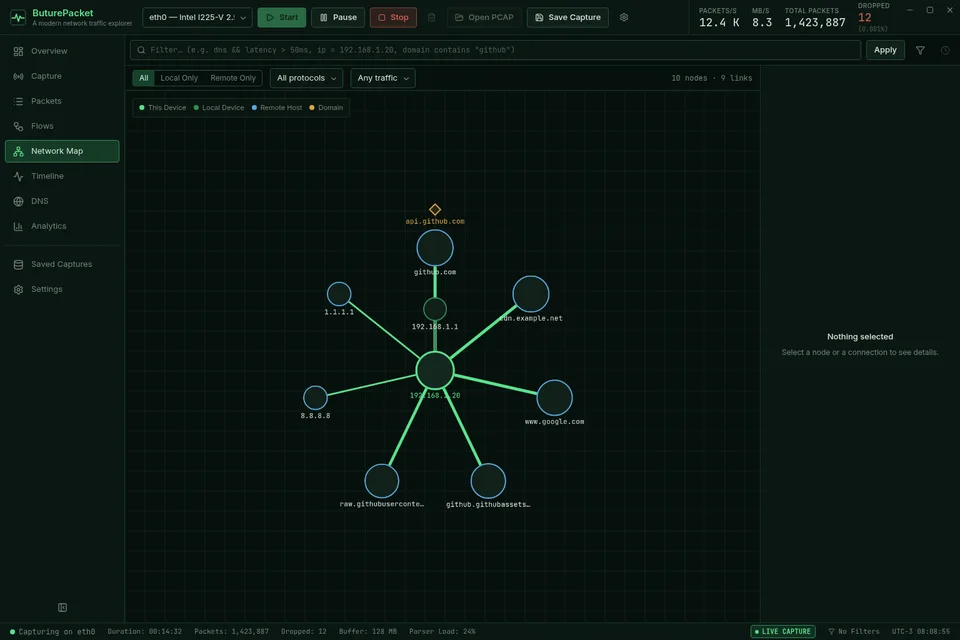This screenshot has width=960, height=640.
Task: Open the All protocols dropdown
Action: click(306, 78)
